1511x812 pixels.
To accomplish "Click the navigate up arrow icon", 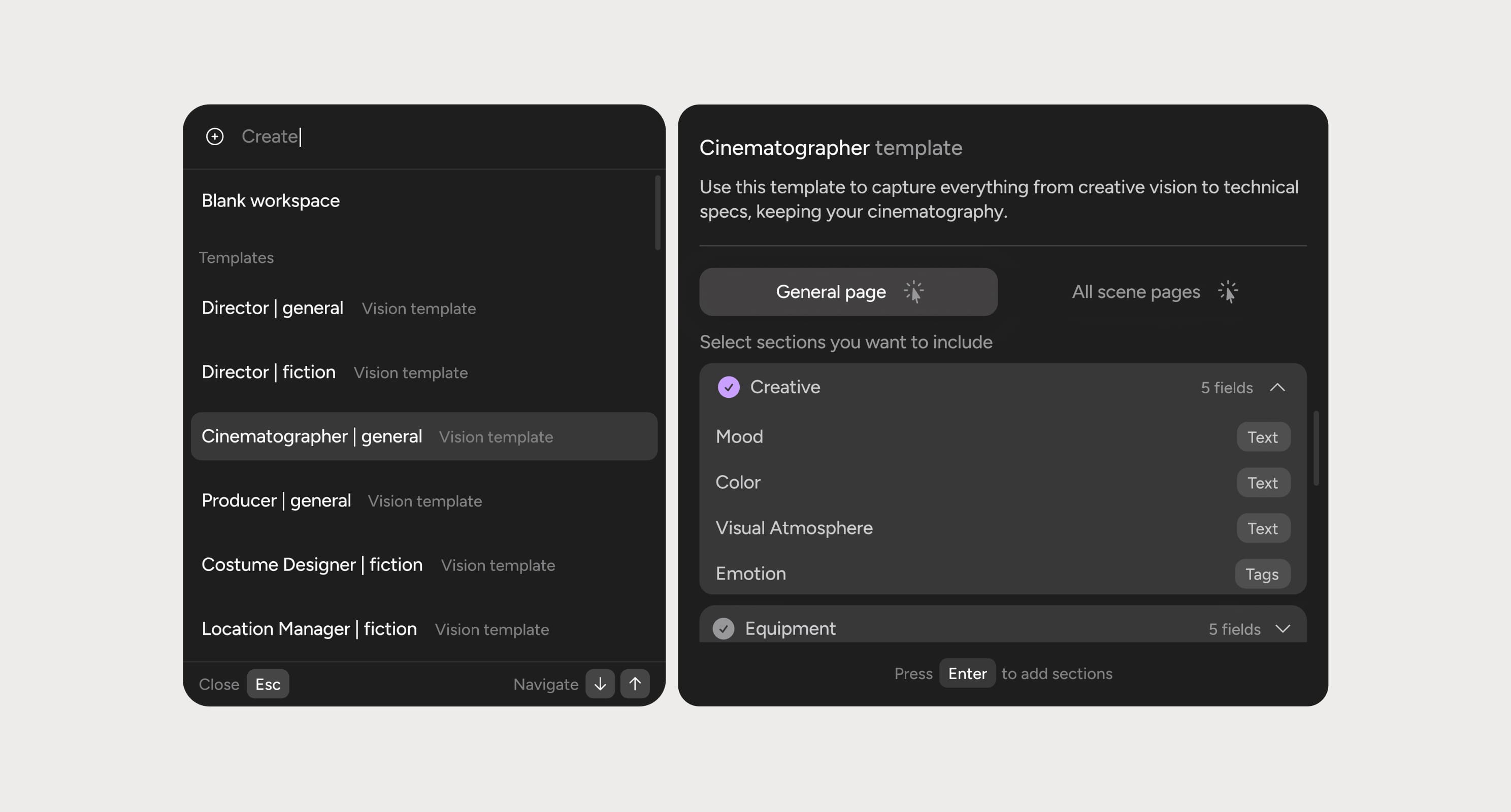I will (635, 684).
